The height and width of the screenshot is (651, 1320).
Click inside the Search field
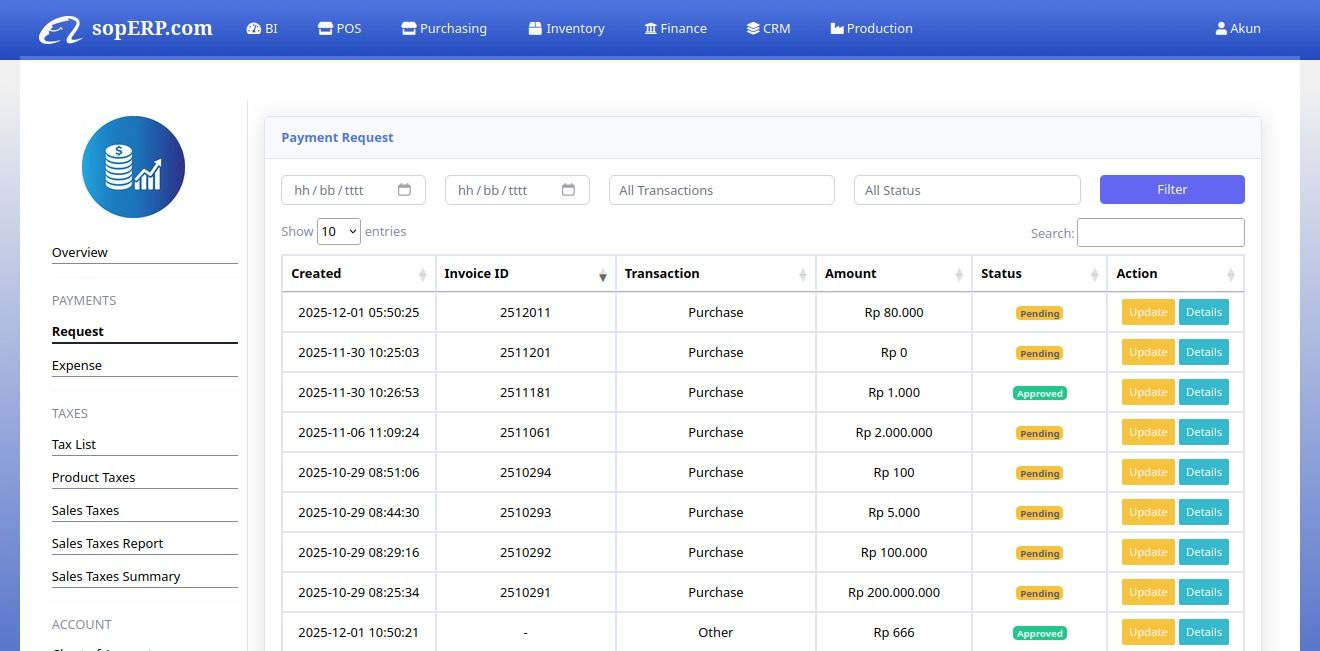1160,232
